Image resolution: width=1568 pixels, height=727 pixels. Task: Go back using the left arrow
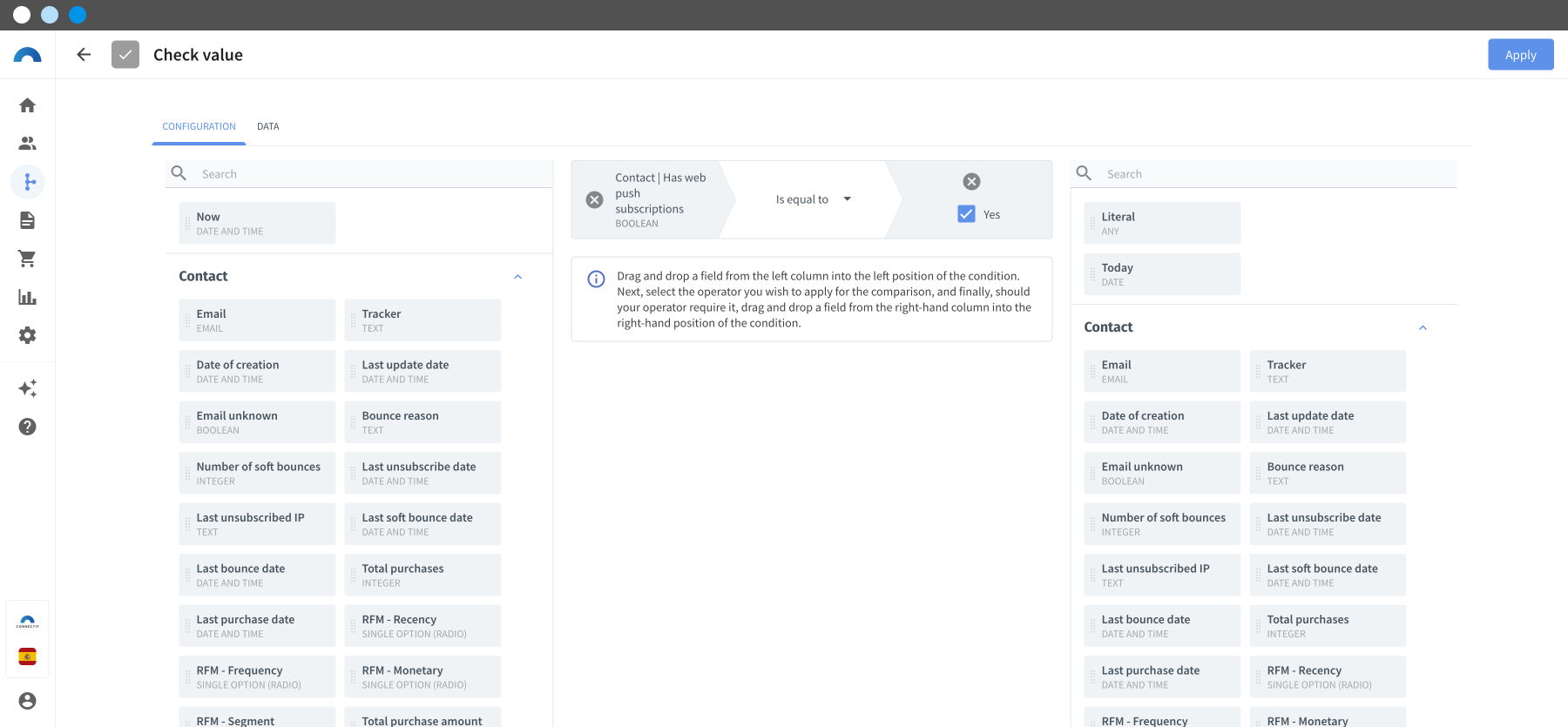[x=84, y=55]
